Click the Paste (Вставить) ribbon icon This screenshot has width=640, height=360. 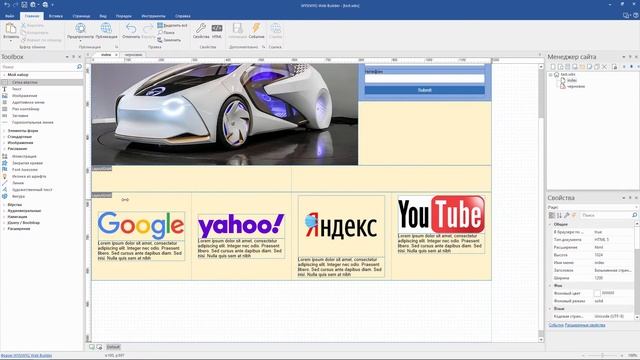(11, 29)
